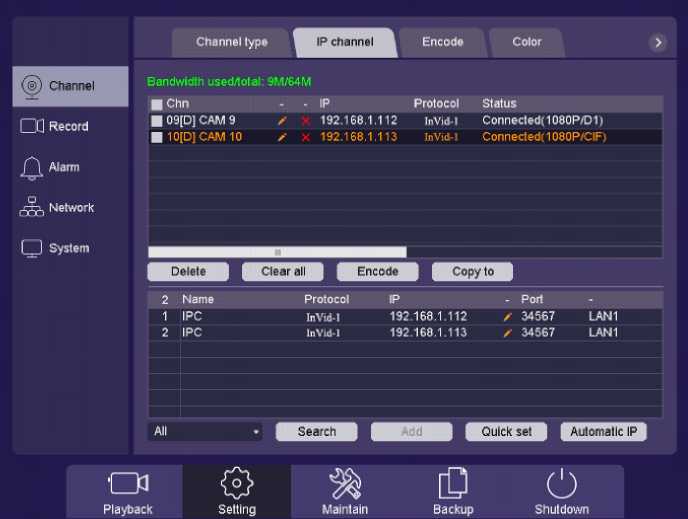Switch to the Encode tab

pos(442,42)
